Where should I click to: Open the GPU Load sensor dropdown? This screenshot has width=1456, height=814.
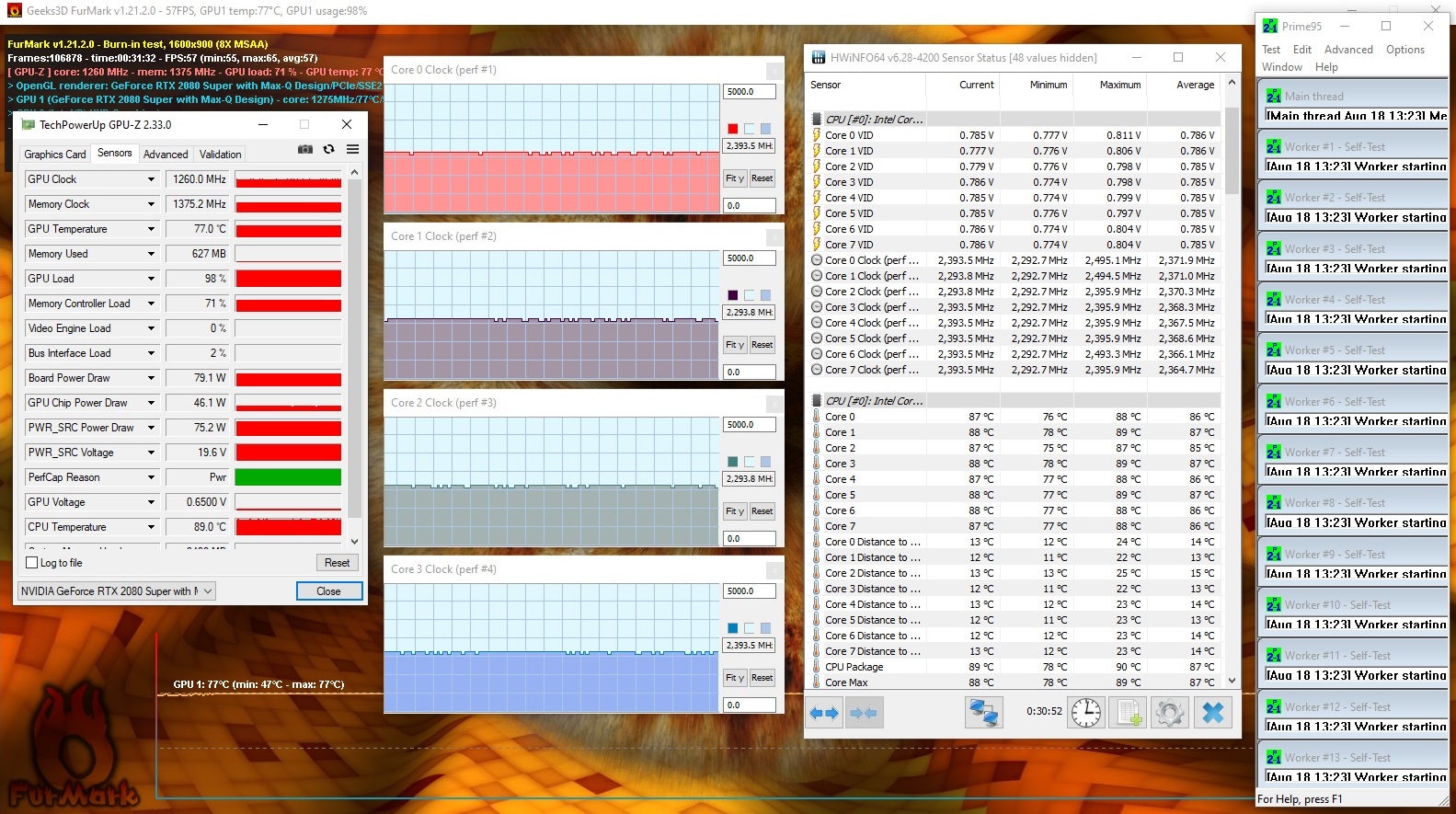click(151, 279)
